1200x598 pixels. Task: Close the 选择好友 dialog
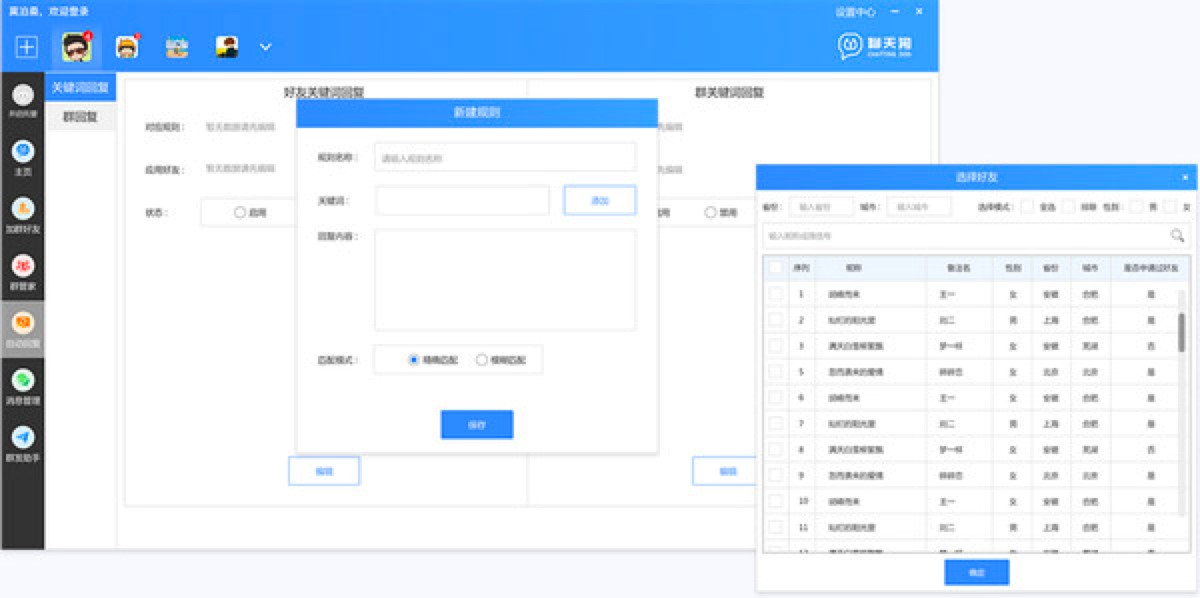pyautogui.click(x=1185, y=177)
